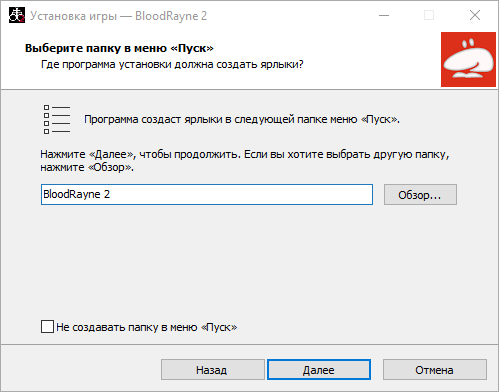499x392 pixels.
Task: Continue with the 'Далее' button
Action: click(x=319, y=370)
